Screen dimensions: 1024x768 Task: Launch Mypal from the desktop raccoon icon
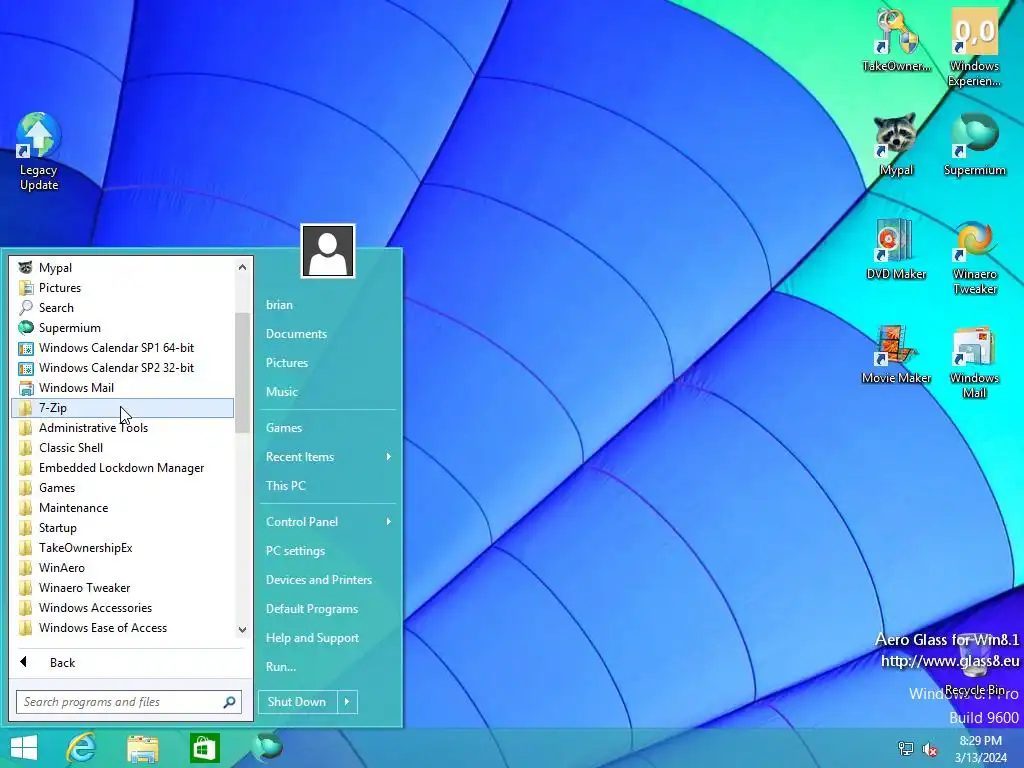896,144
